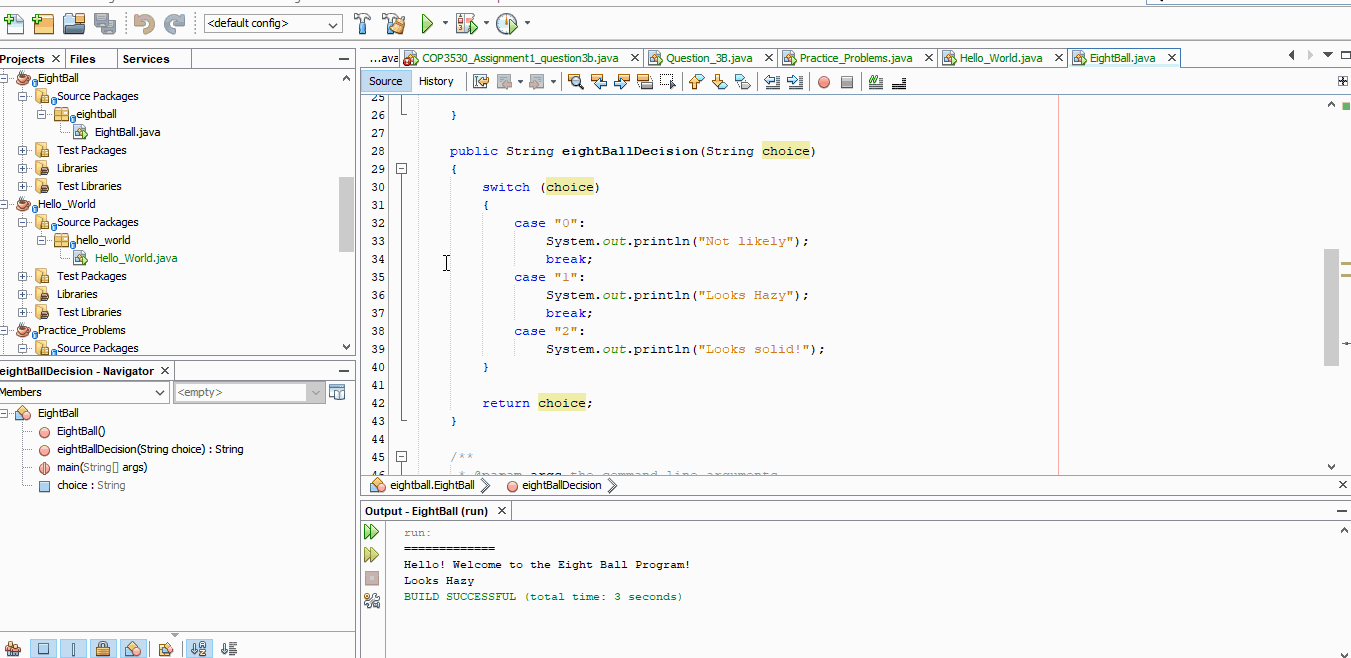Click Clean and Build Project icon

click(x=394, y=23)
